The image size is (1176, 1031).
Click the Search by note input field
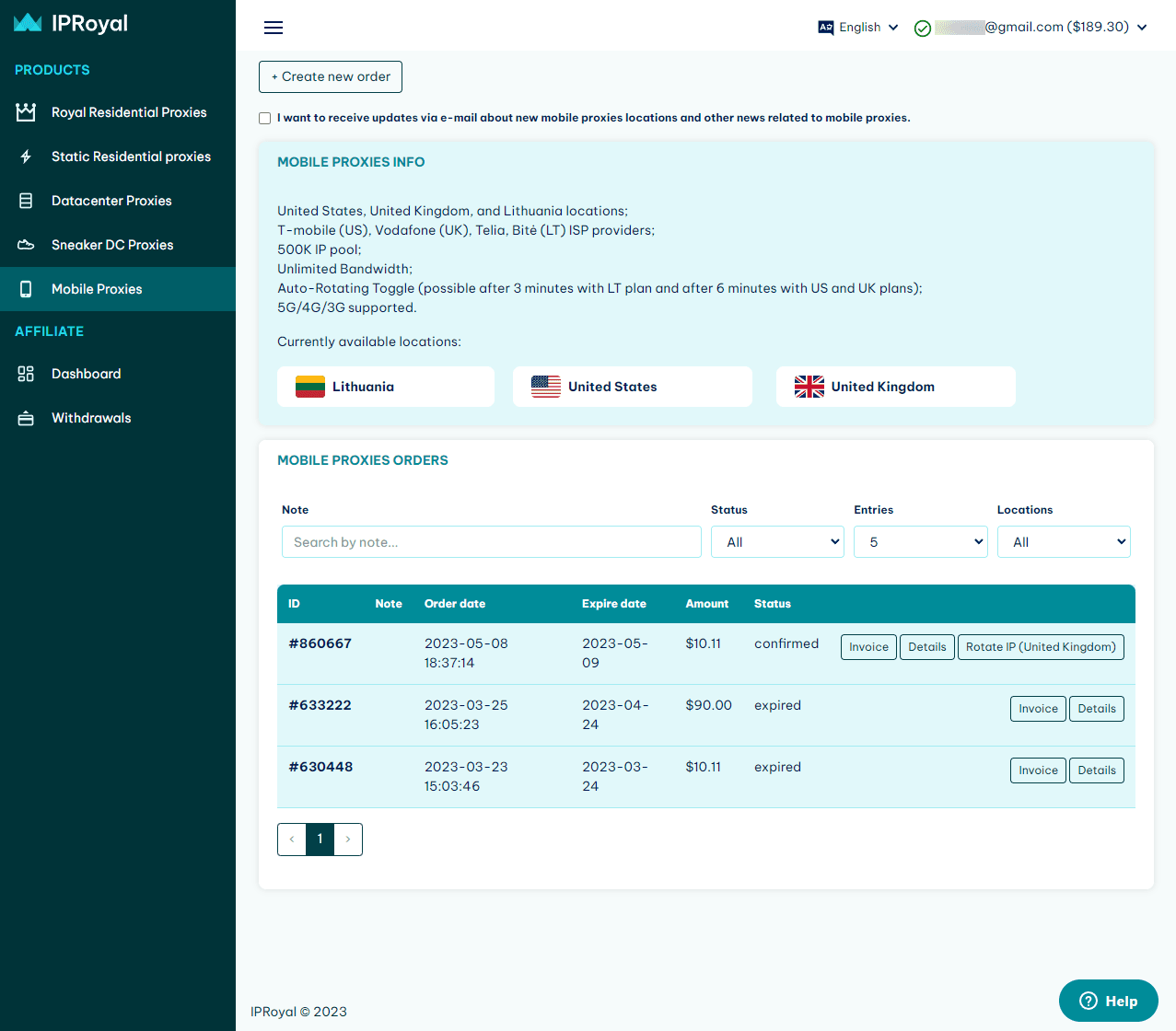(x=492, y=542)
